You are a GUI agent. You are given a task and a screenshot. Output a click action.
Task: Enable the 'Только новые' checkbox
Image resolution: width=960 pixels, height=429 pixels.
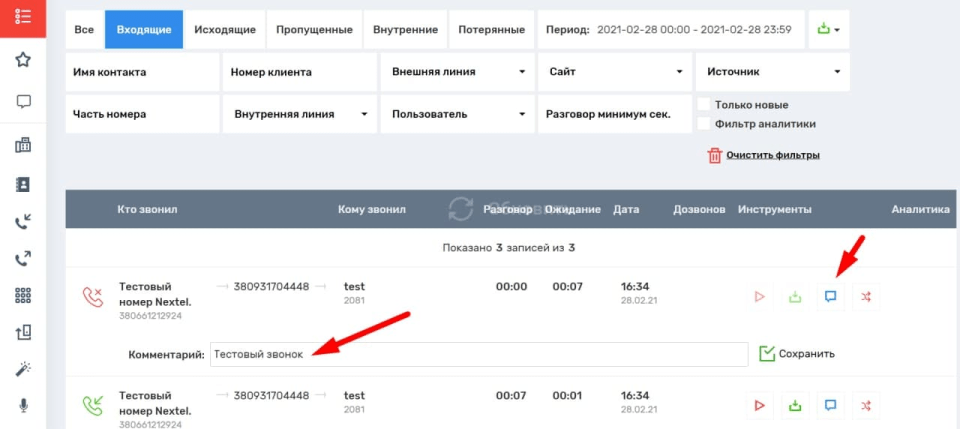(x=704, y=105)
